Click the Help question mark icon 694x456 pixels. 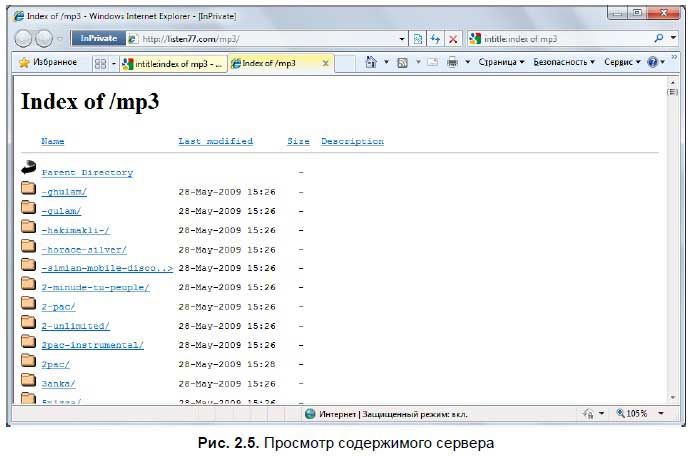click(652, 62)
